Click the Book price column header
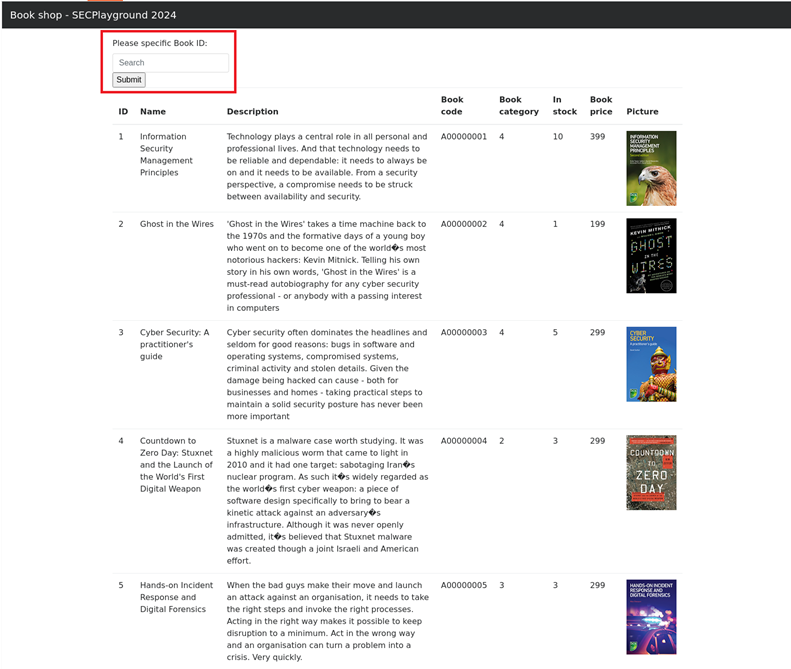Image resolution: width=791 pixels, height=669 pixels. click(x=601, y=106)
